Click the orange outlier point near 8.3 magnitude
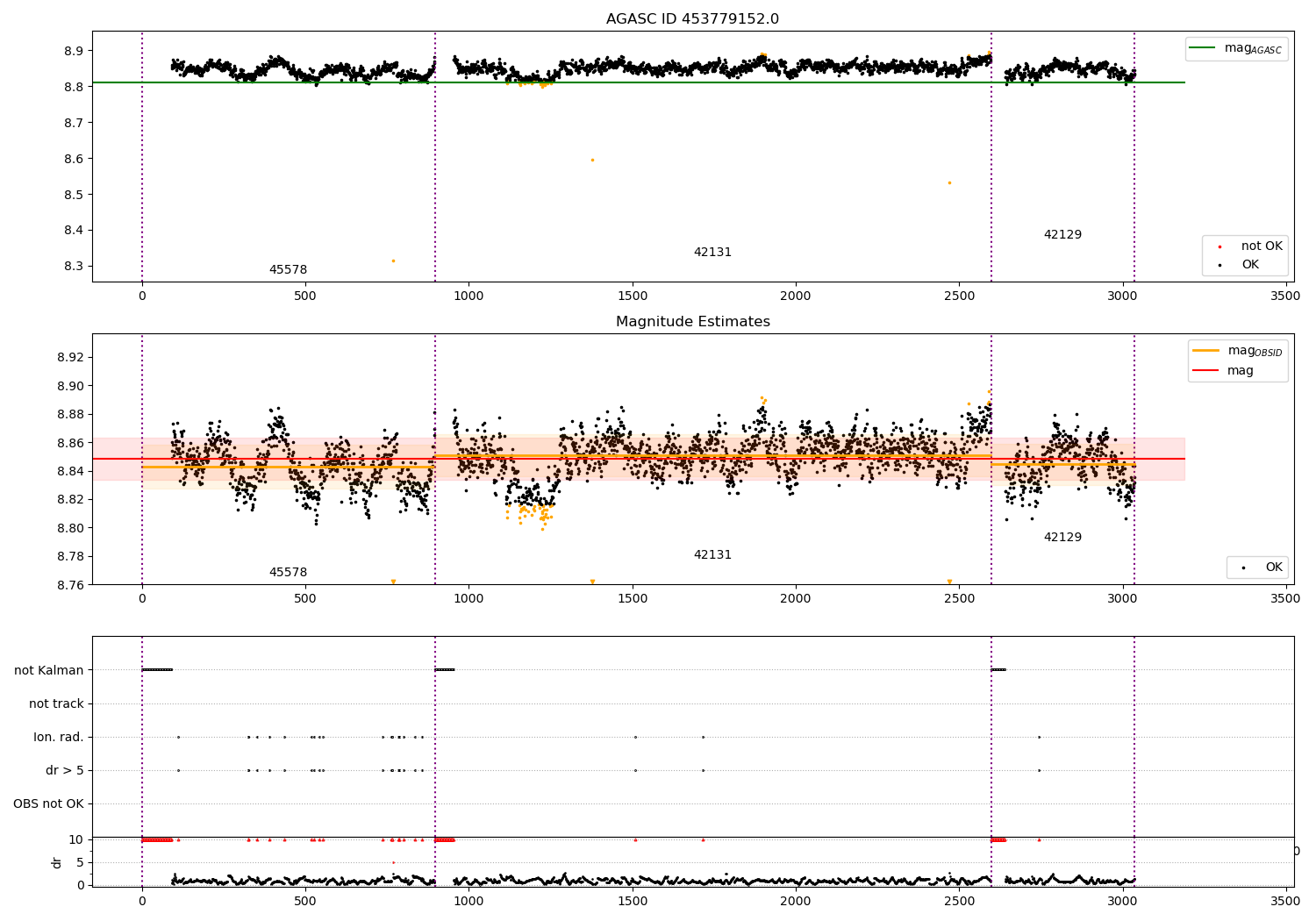 393,261
